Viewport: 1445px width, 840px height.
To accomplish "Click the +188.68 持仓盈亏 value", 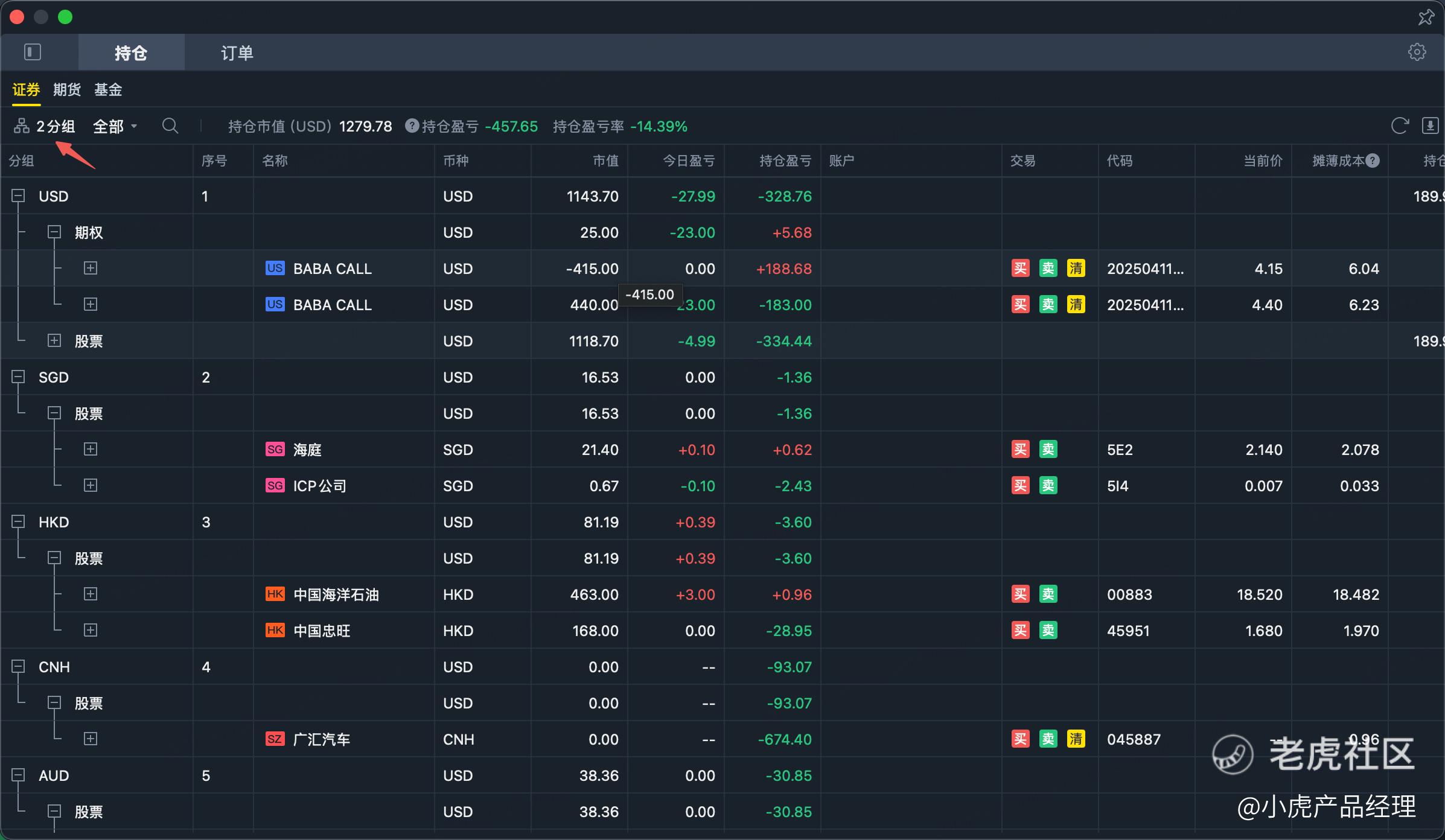I will click(784, 269).
